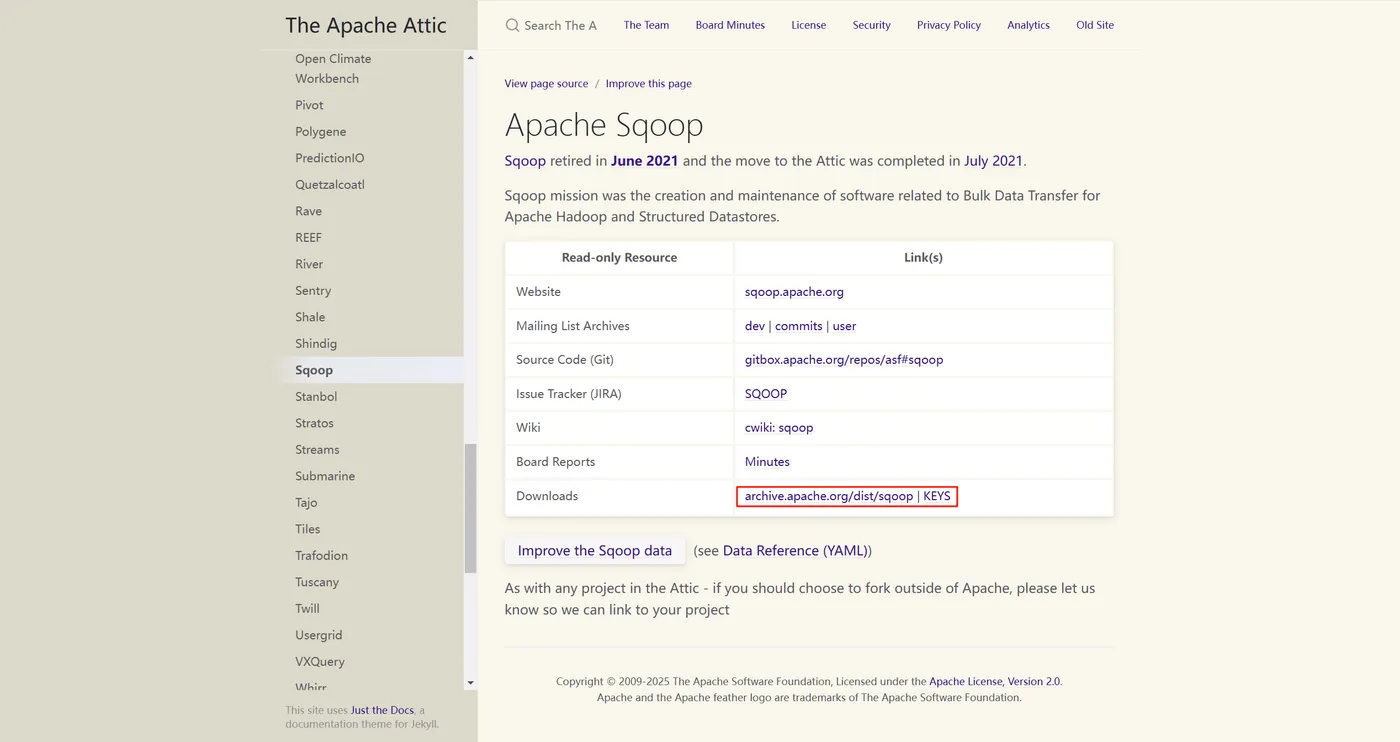Viewport: 1400px width, 742px height.
Task: Open the cwiki: sqoop wiki link
Action: 779,428
